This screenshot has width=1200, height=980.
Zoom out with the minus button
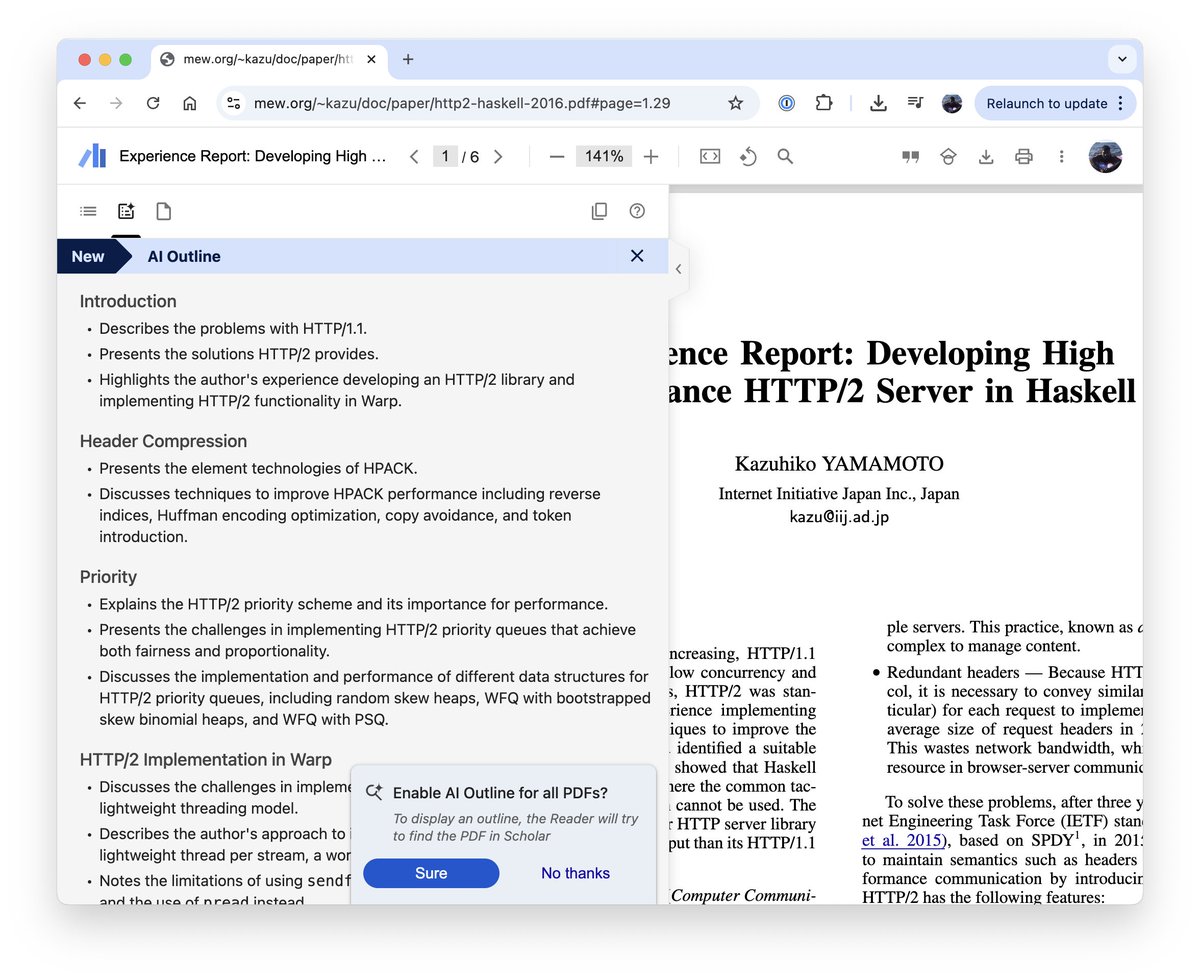[x=557, y=156]
